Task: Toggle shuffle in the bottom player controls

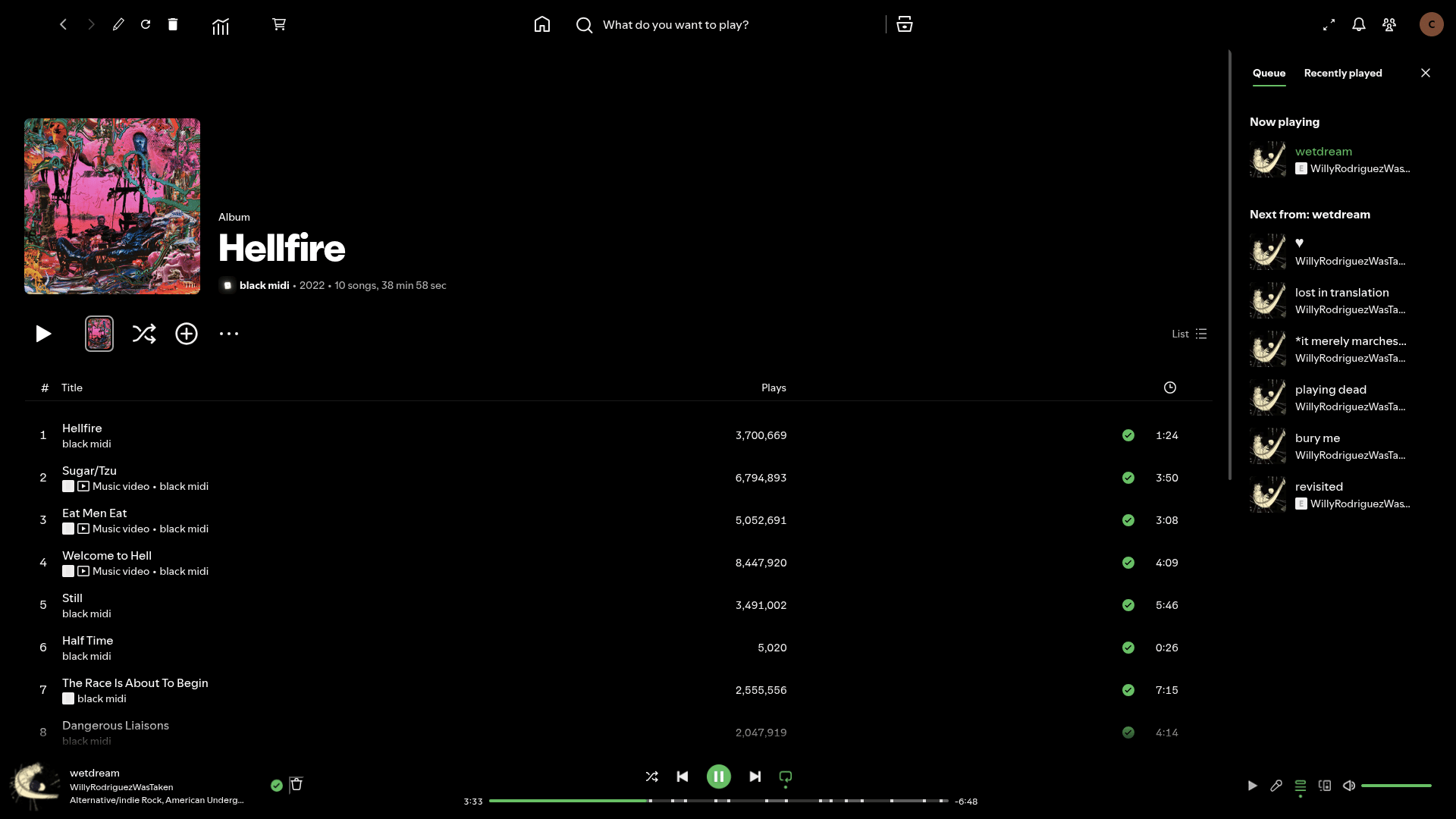Action: point(652,777)
